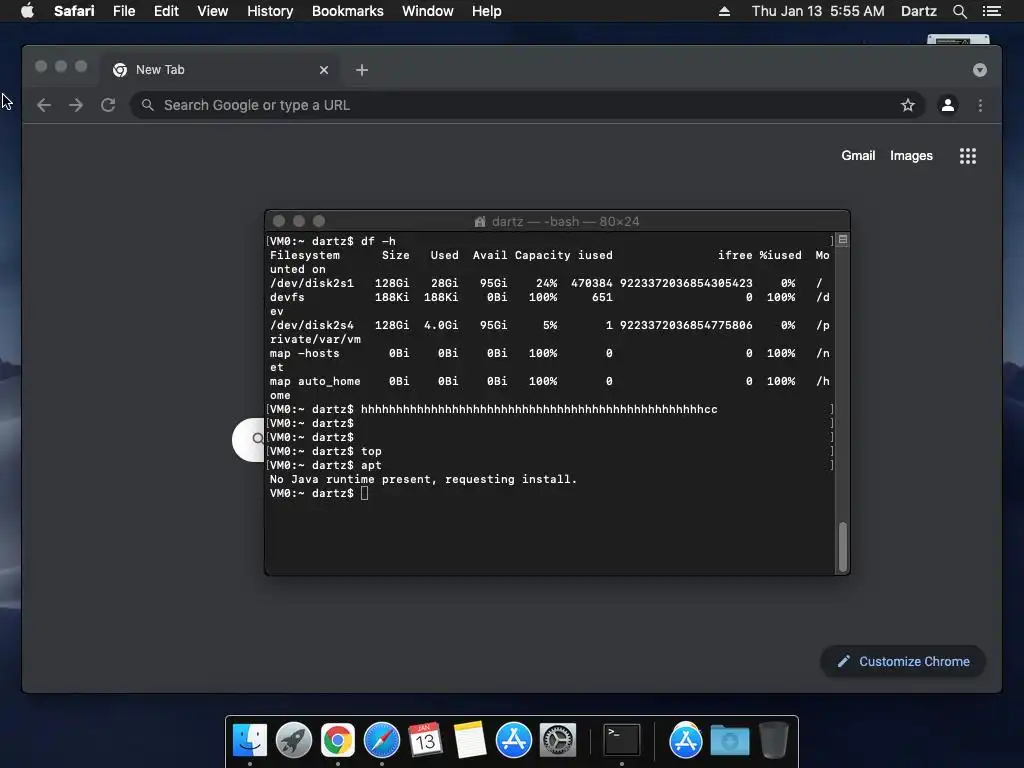1024x768 pixels.
Task: Click the /dev/disk2s4 row in Terminal
Action: click(x=549, y=325)
